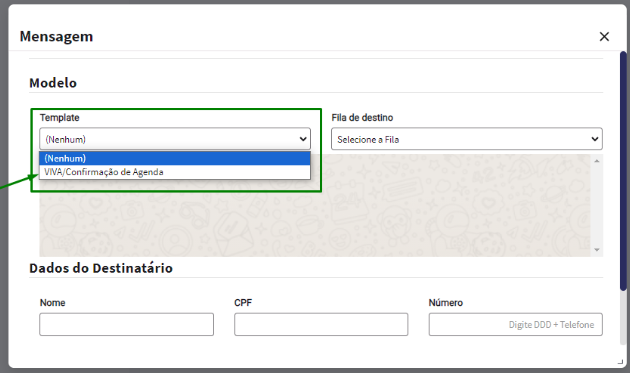This screenshot has width=630, height=373.
Task: Click the Fila de destino chevron arrow
Action: click(595, 139)
